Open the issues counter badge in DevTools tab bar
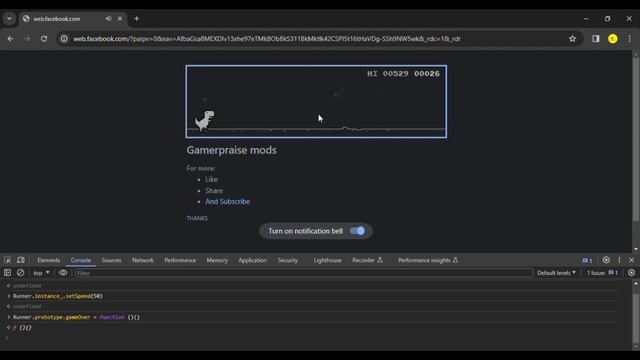 [x=587, y=260]
